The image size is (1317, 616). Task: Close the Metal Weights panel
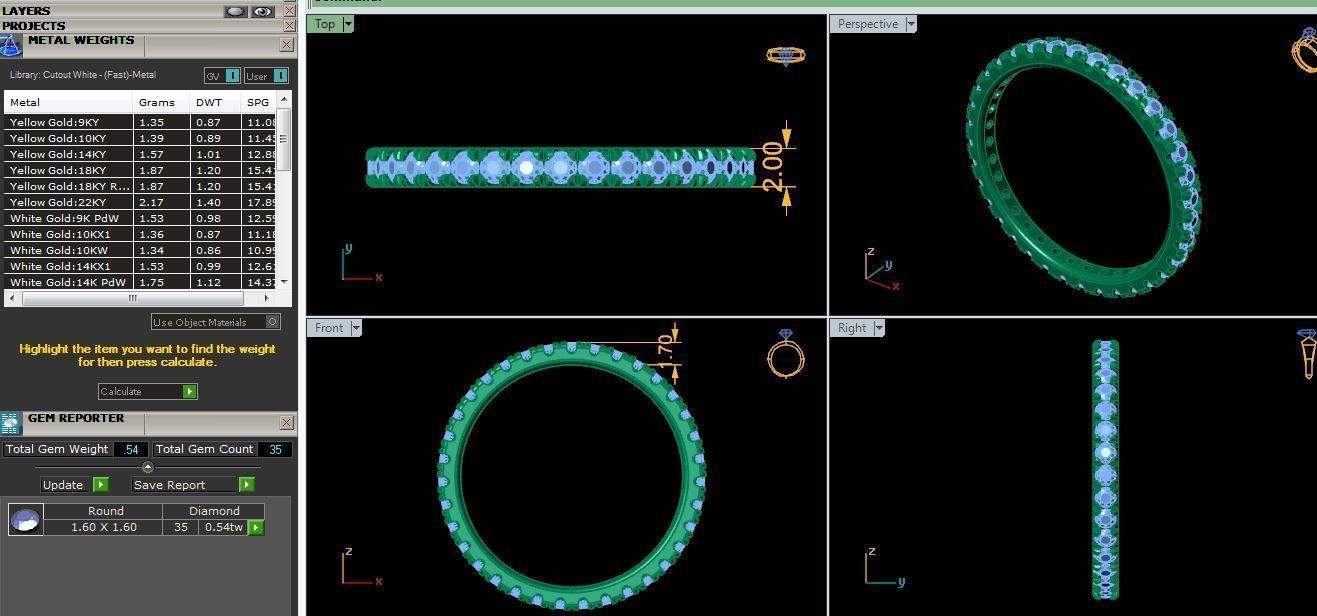[x=286, y=45]
